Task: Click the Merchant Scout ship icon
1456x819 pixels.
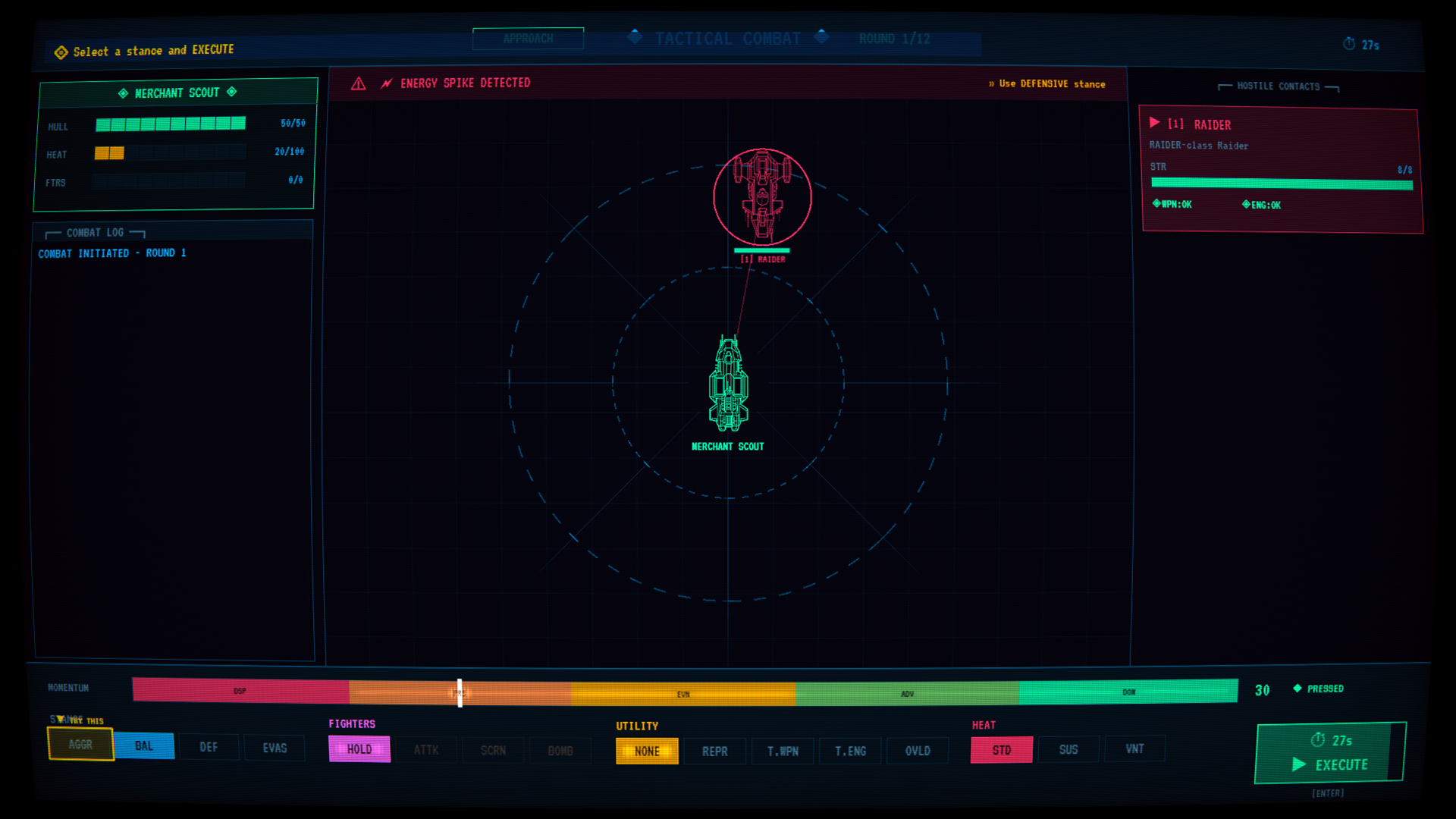Action: (728, 384)
